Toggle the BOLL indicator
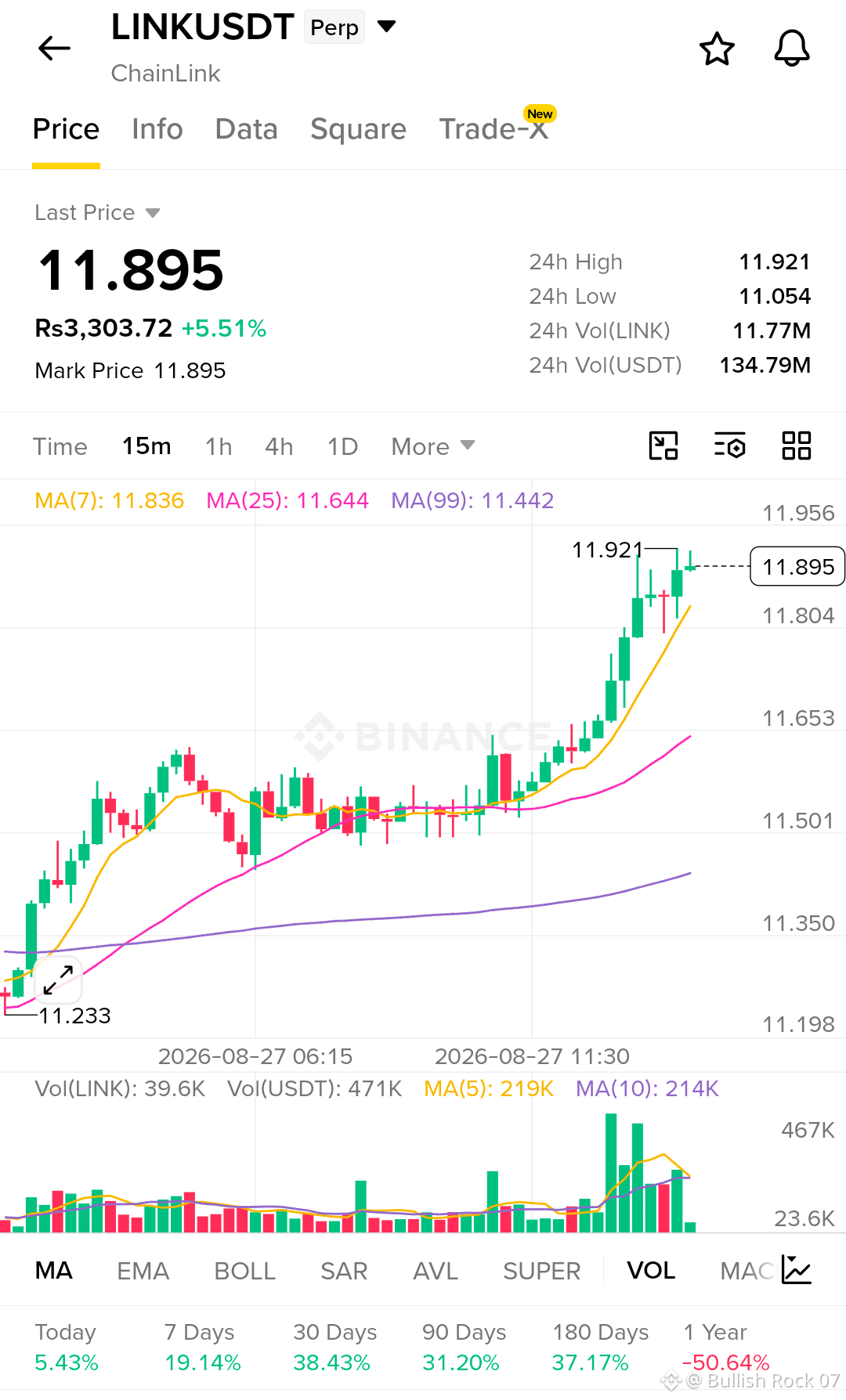 245,1270
